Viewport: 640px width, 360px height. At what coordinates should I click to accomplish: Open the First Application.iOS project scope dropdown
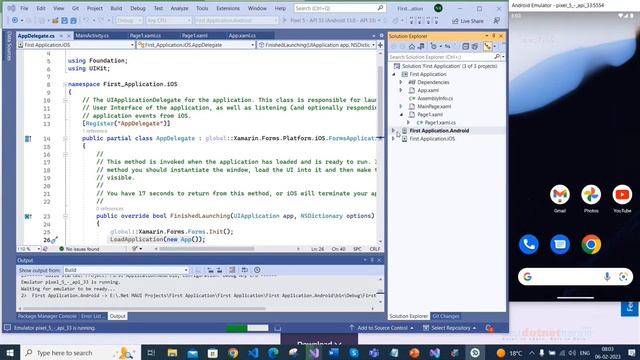76,45
